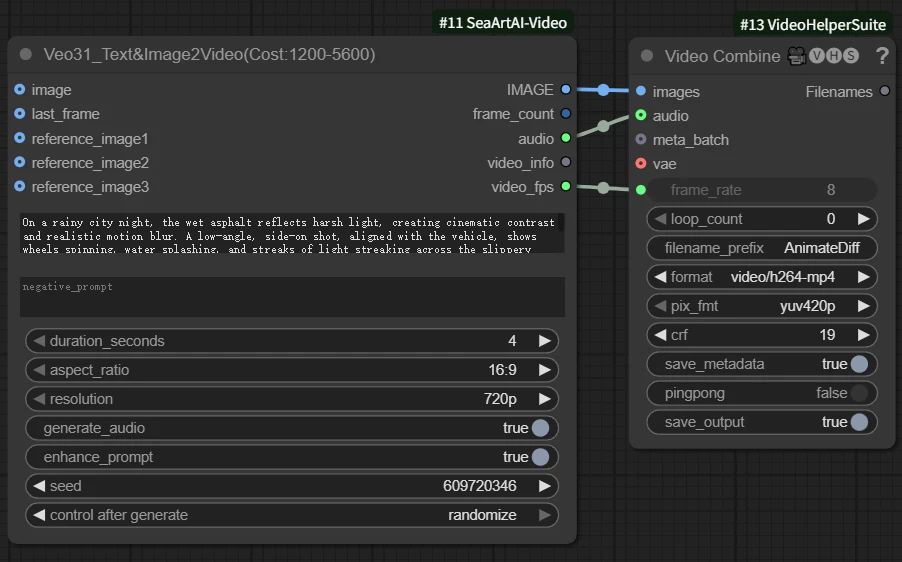The image size is (902, 562).
Task: Click the VHS film camera icon
Action: point(796,56)
